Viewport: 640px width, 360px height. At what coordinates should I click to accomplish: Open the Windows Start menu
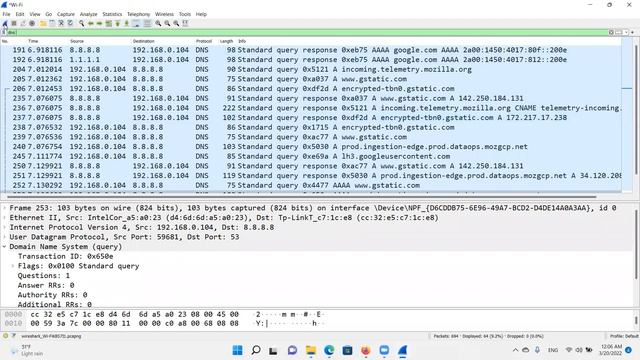tap(238, 350)
